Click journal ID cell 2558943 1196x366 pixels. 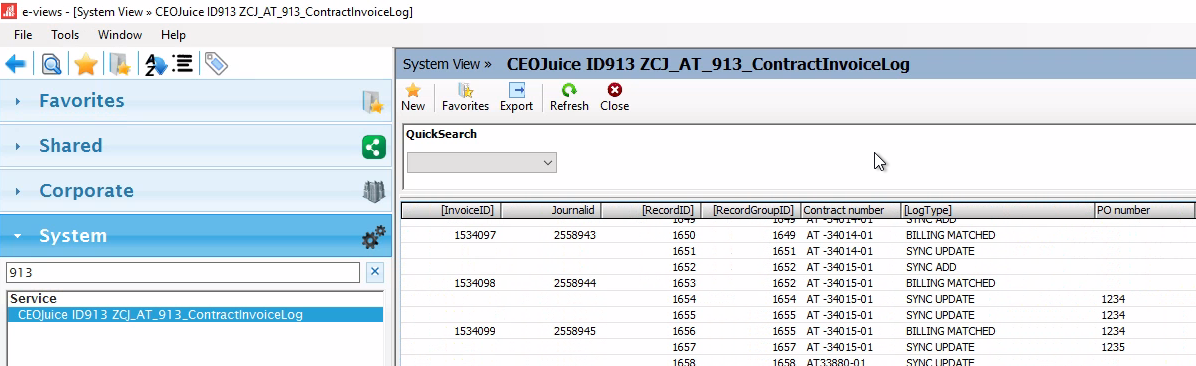tap(574, 236)
